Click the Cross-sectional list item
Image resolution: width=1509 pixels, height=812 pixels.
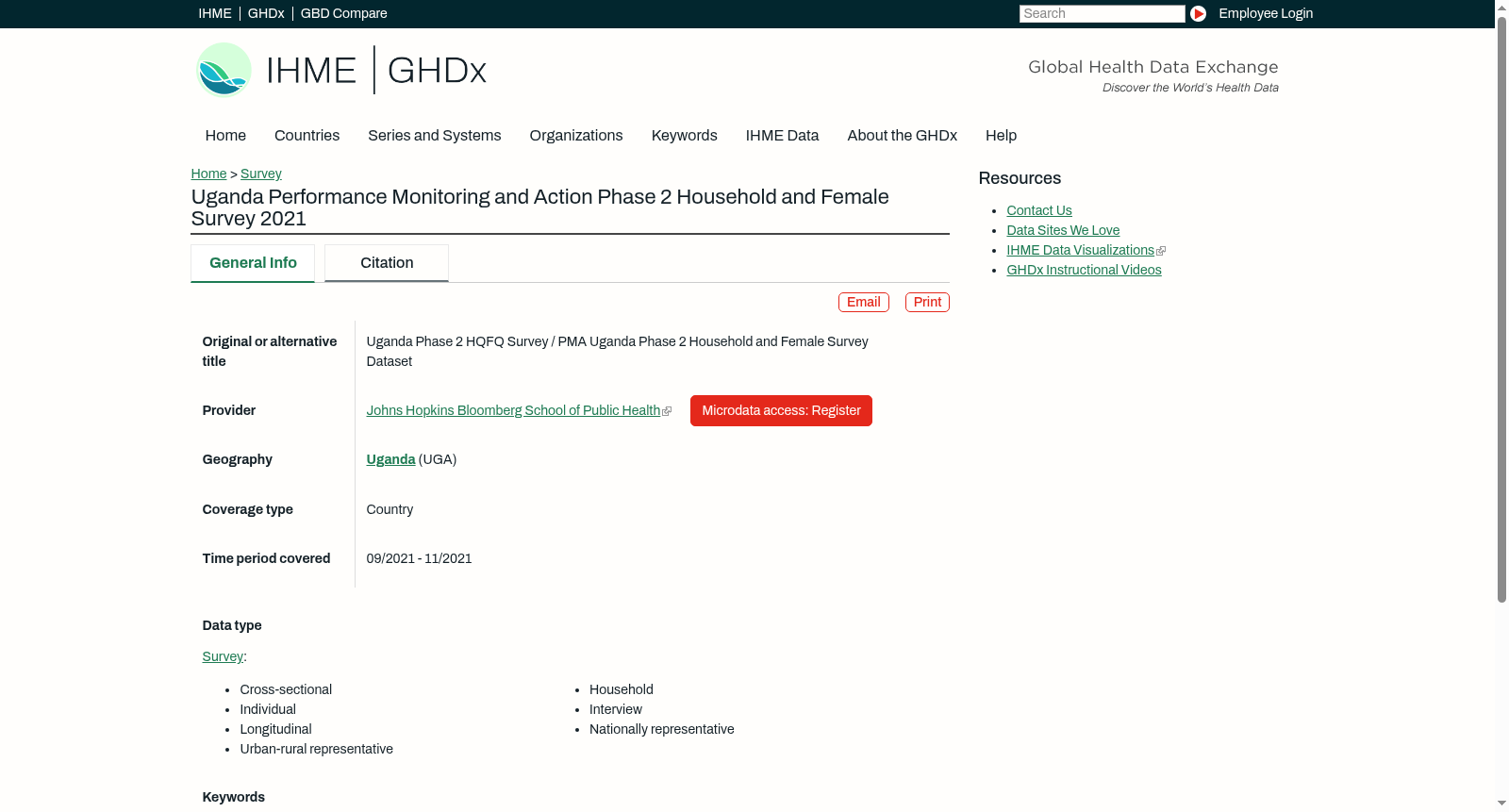pos(286,689)
